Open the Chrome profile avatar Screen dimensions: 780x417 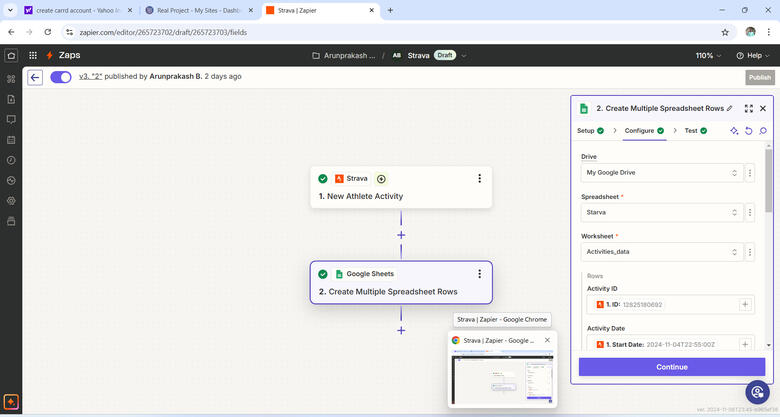coord(750,32)
